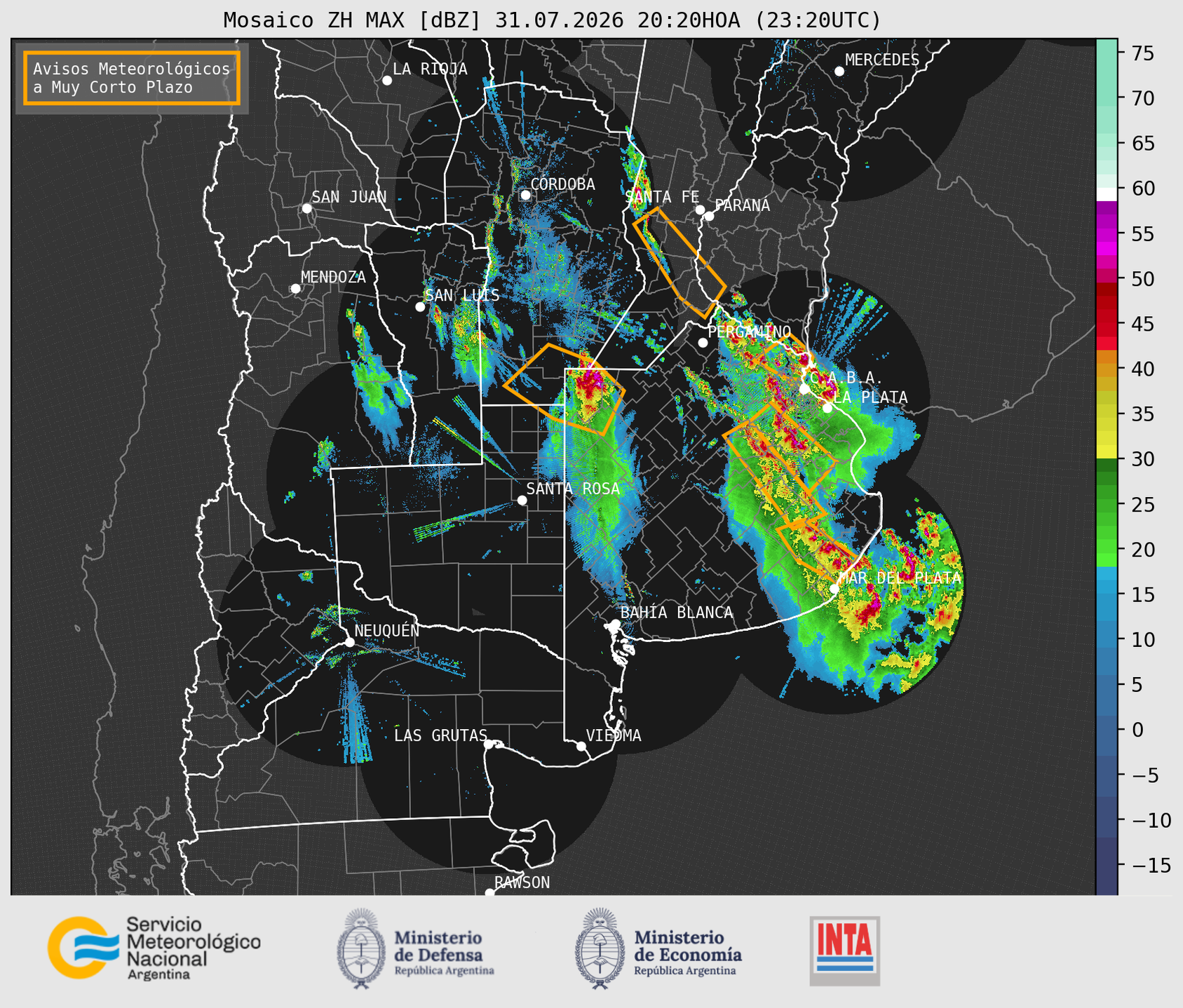Image resolution: width=1183 pixels, height=1008 pixels.
Task: Click the Viedma city marker dot
Action: (x=581, y=746)
